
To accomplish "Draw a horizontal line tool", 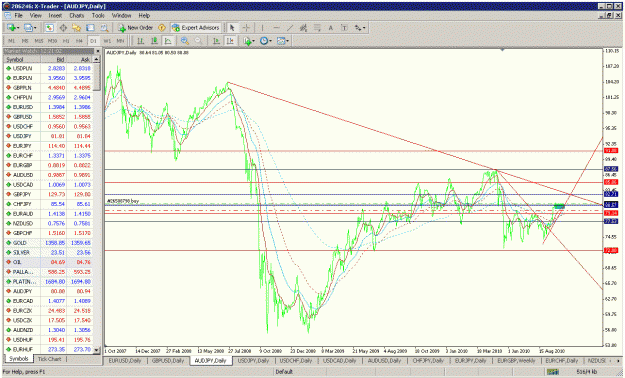I will 276,28.
